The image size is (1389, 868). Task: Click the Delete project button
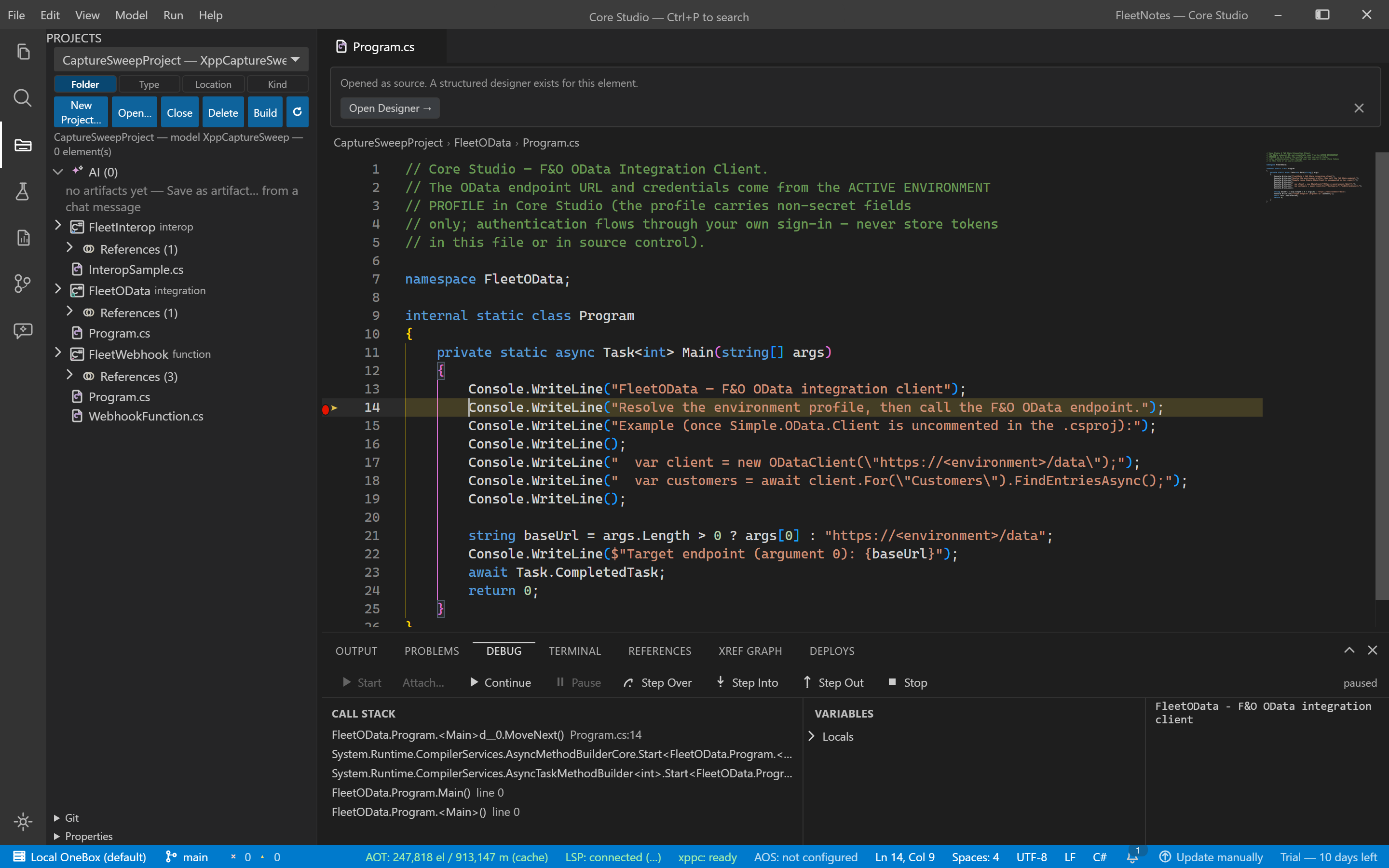click(x=223, y=112)
